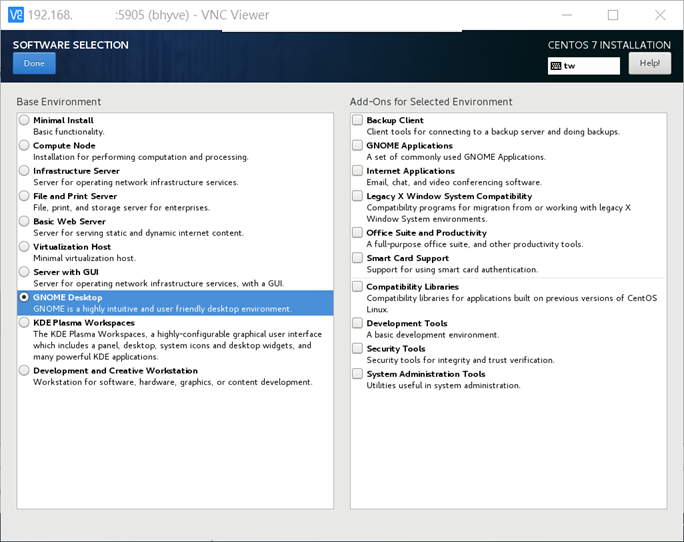Toggle Smart Card Support checkbox
This screenshot has height=542, width=684.
357,257
